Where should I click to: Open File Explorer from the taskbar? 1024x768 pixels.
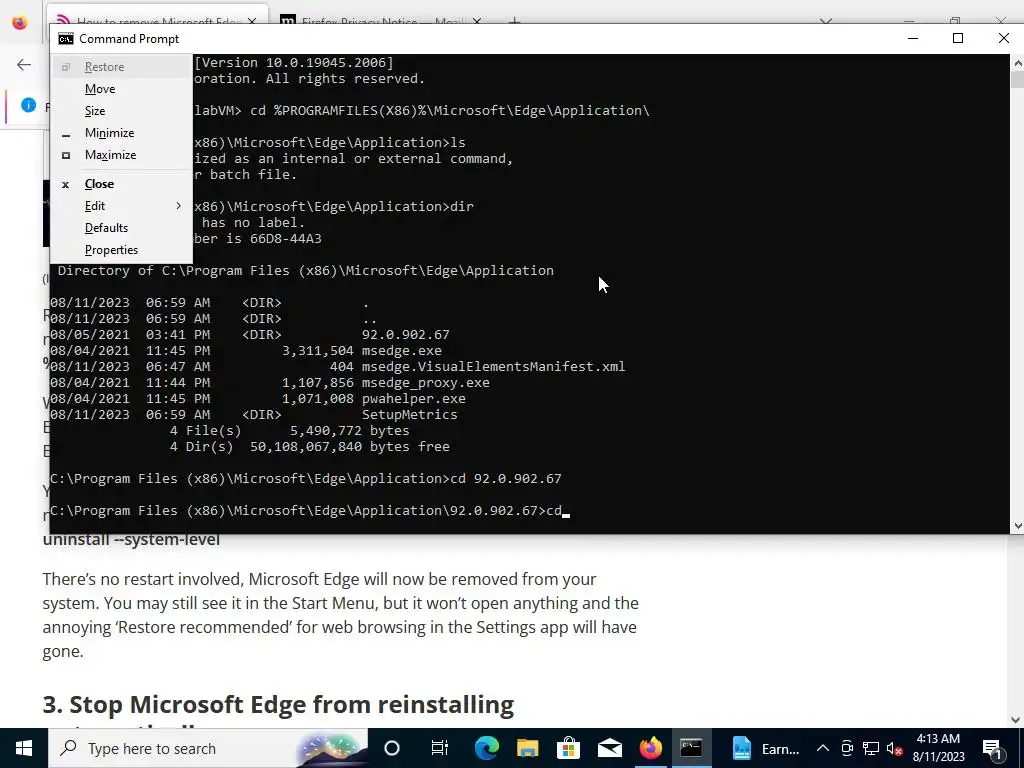click(528, 748)
